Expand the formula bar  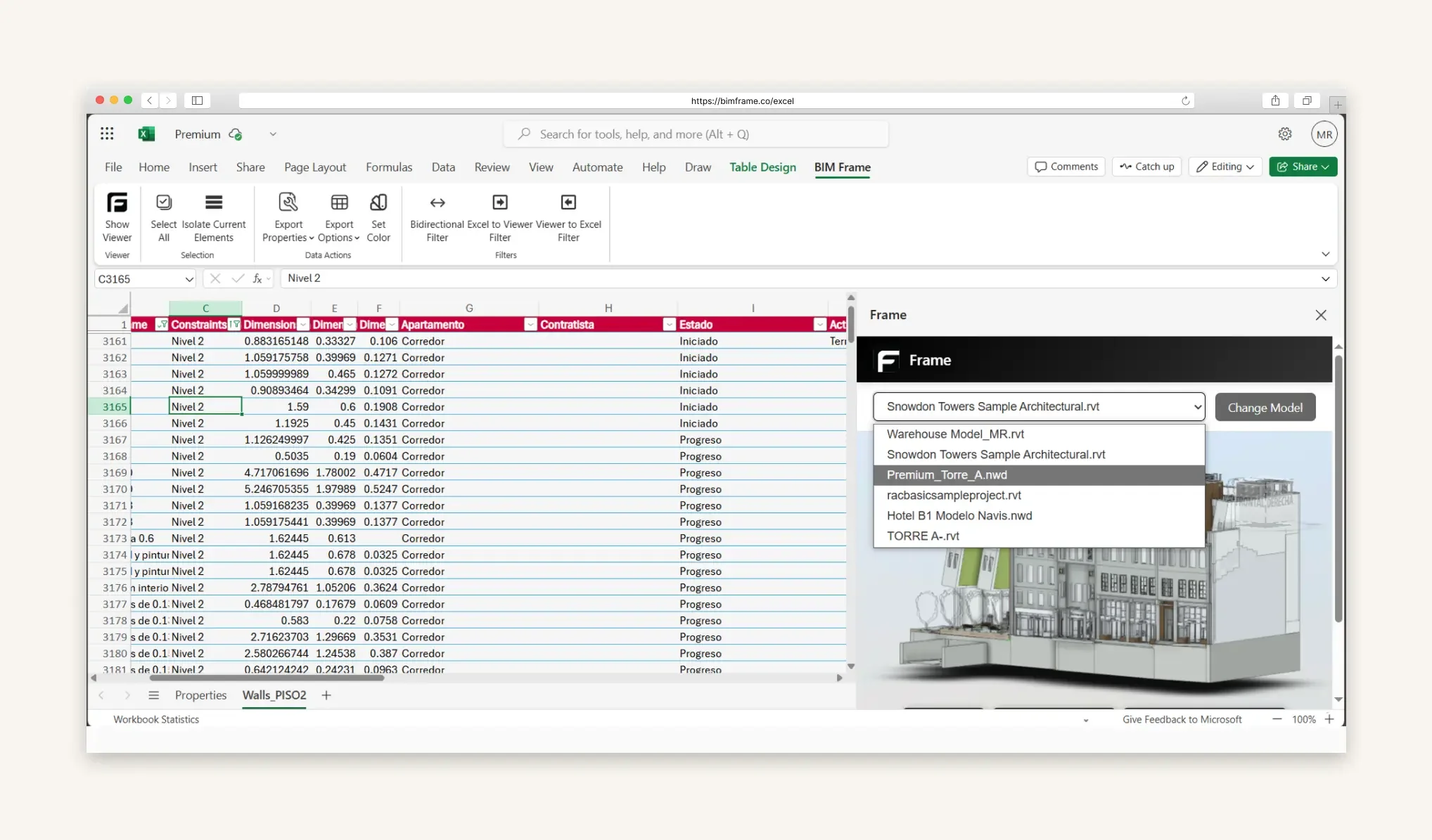(1325, 278)
